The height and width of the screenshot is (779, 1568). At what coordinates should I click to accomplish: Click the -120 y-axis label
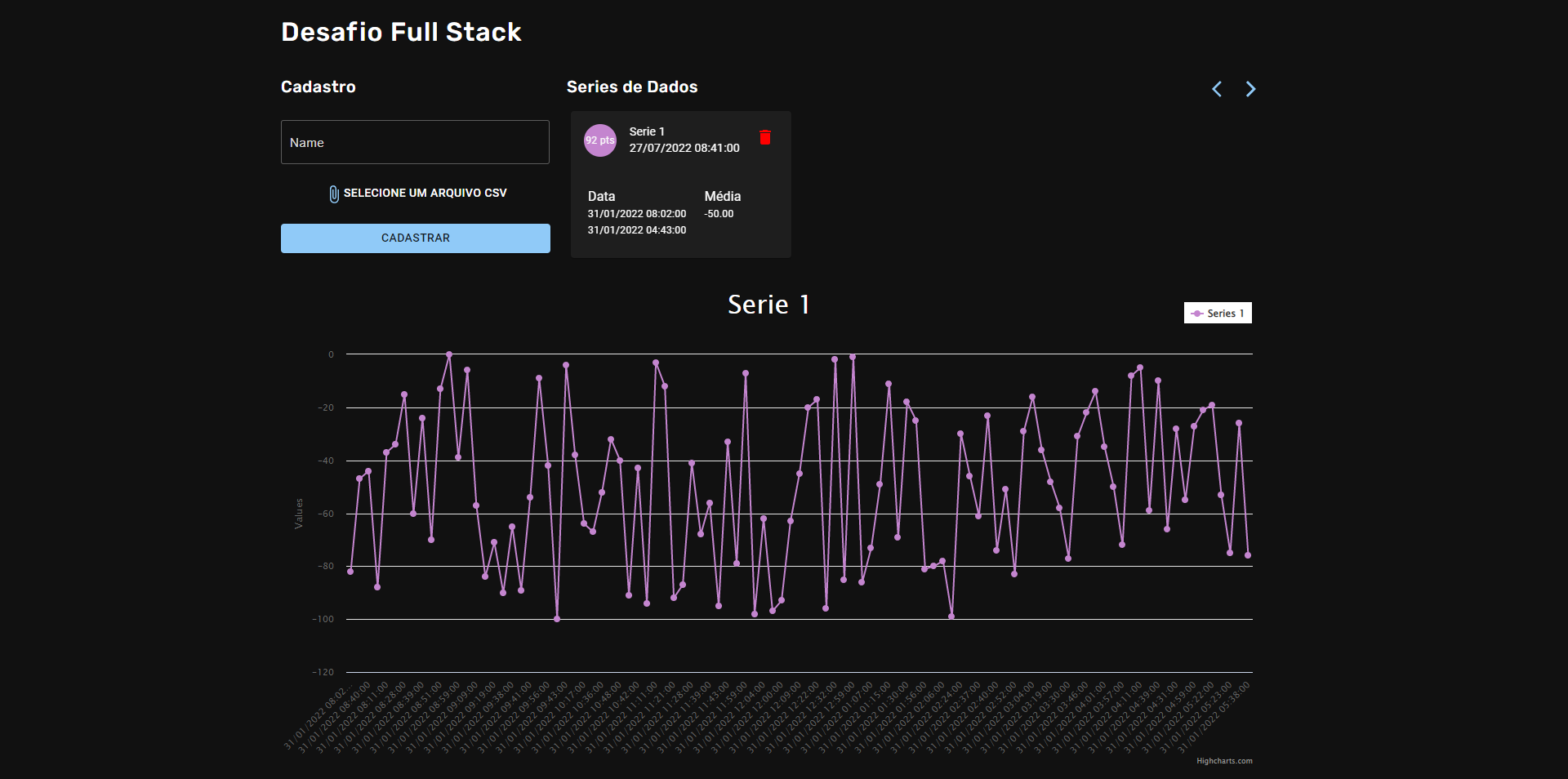323,672
